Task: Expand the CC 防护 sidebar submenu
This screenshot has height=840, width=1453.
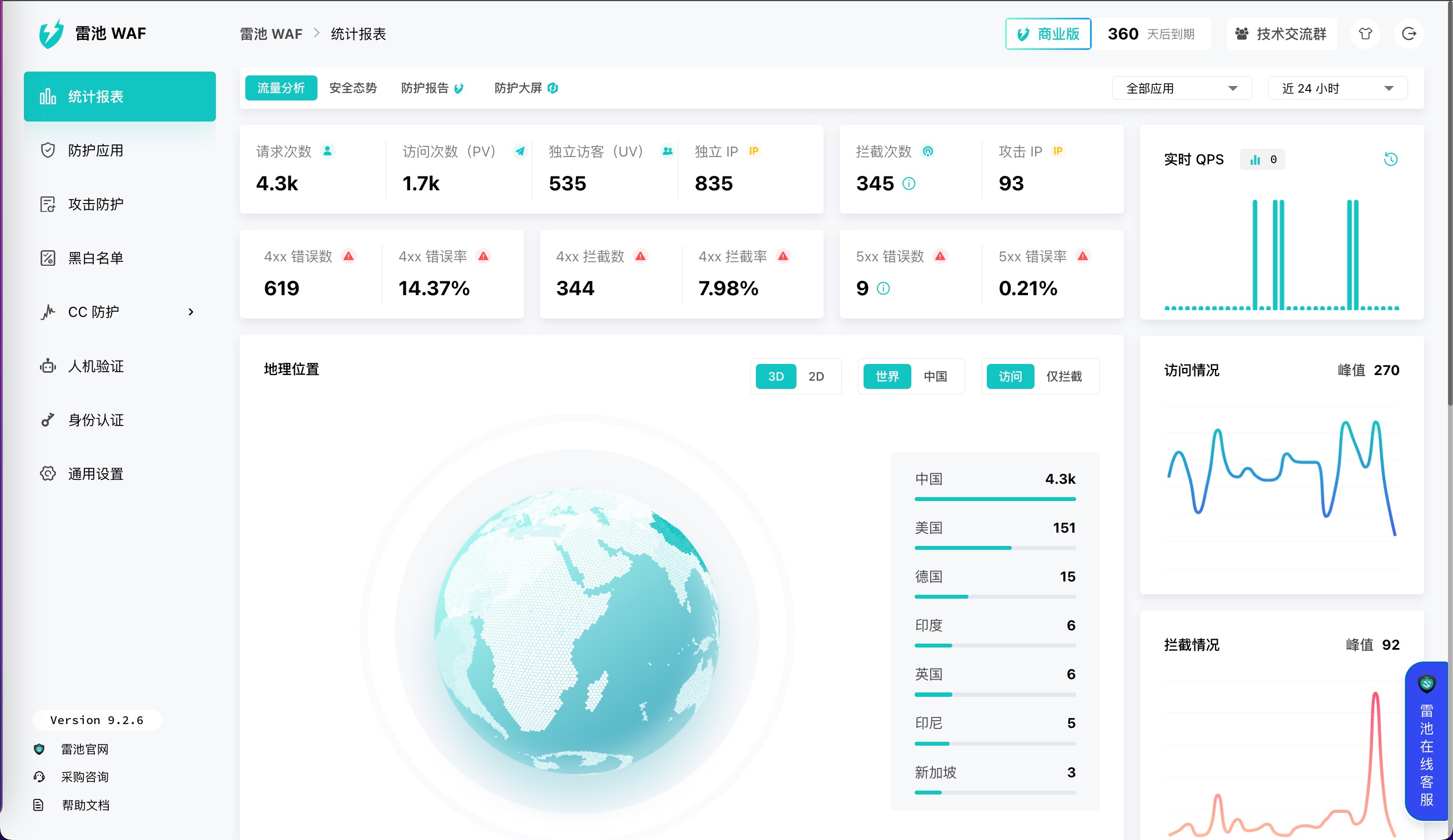Action: pyautogui.click(x=191, y=312)
